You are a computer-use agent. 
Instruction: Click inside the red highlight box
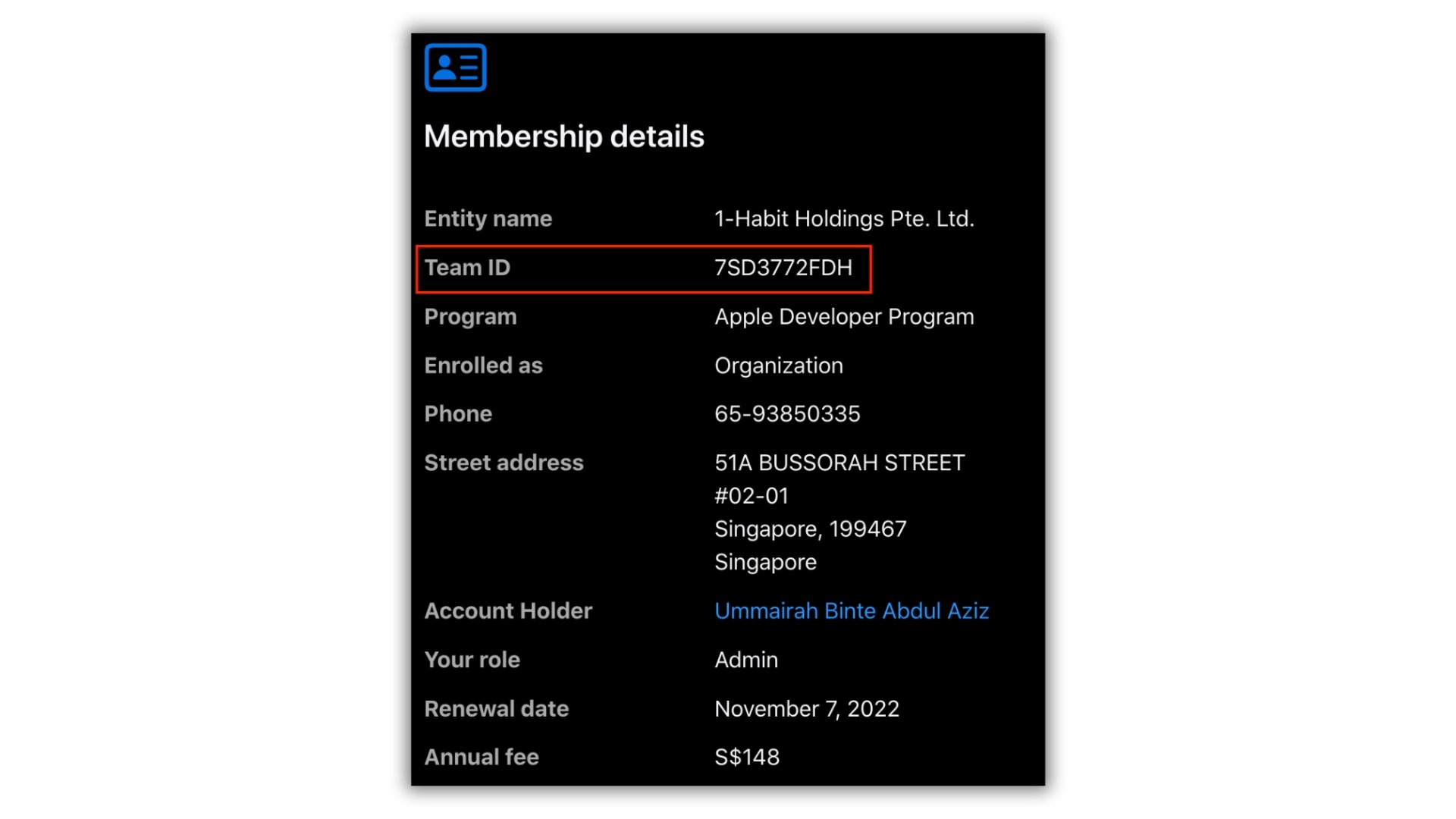[643, 268]
